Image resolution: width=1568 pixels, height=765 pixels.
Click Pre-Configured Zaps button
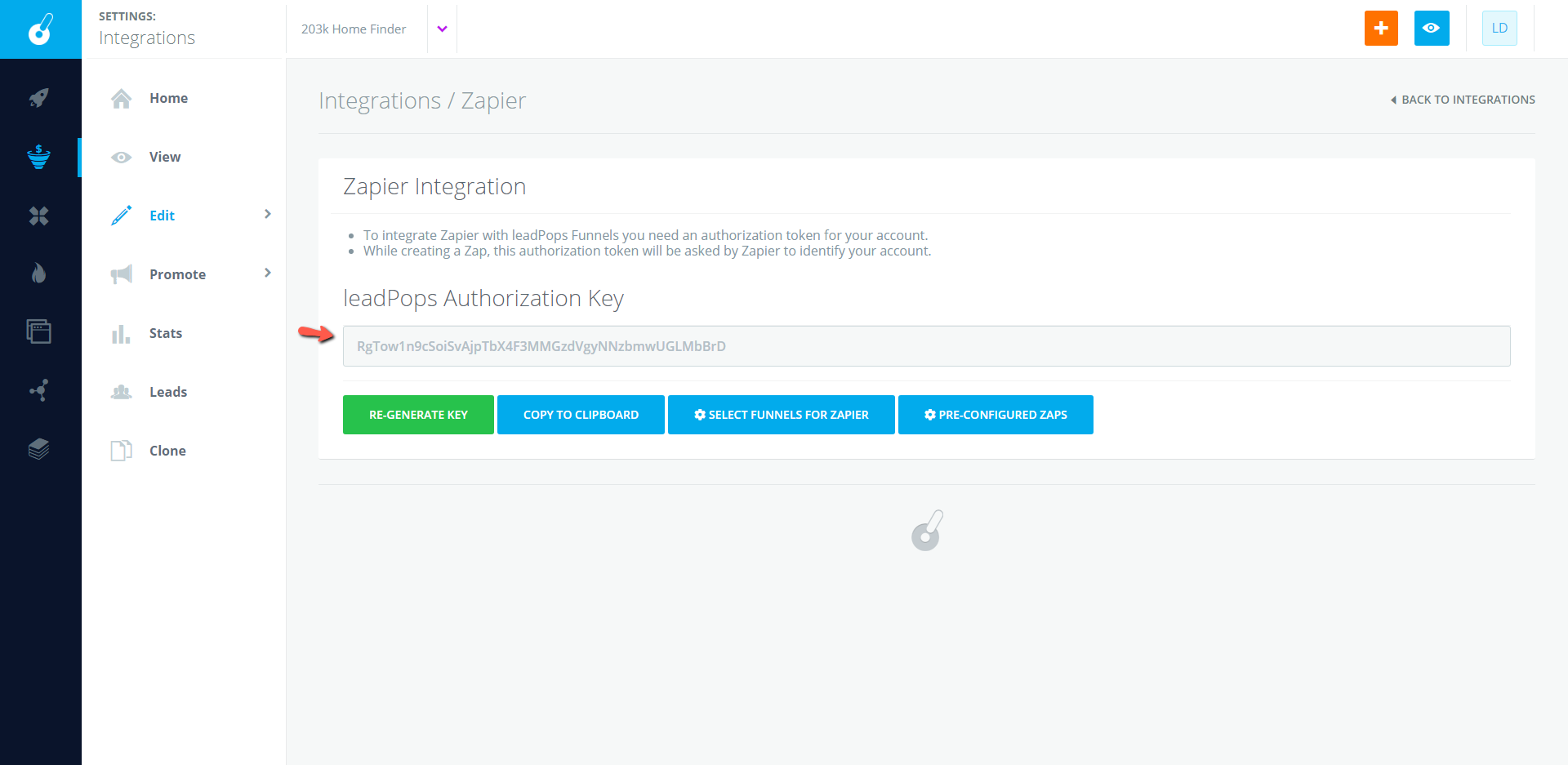pyautogui.click(x=996, y=415)
